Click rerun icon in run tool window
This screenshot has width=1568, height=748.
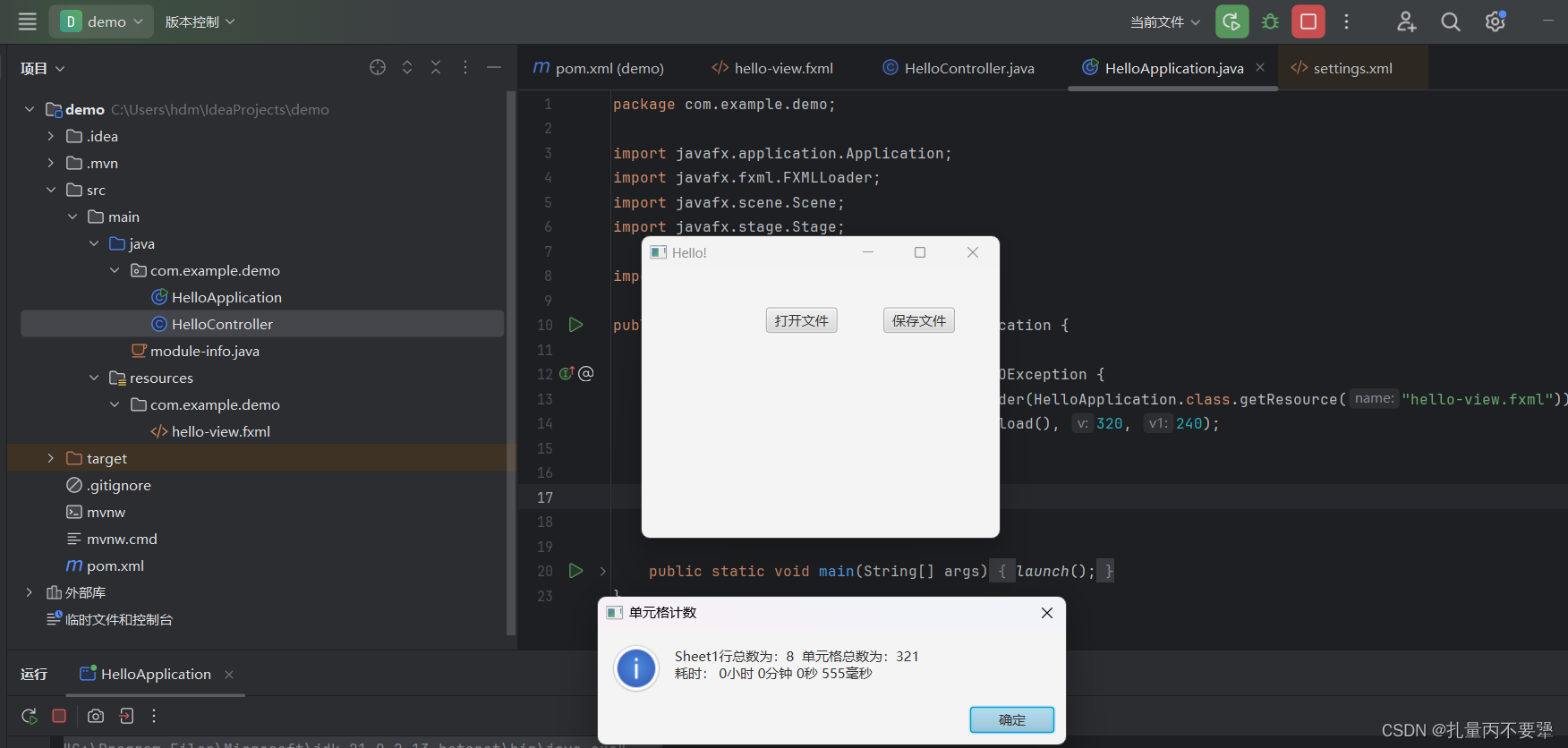[29, 716]
